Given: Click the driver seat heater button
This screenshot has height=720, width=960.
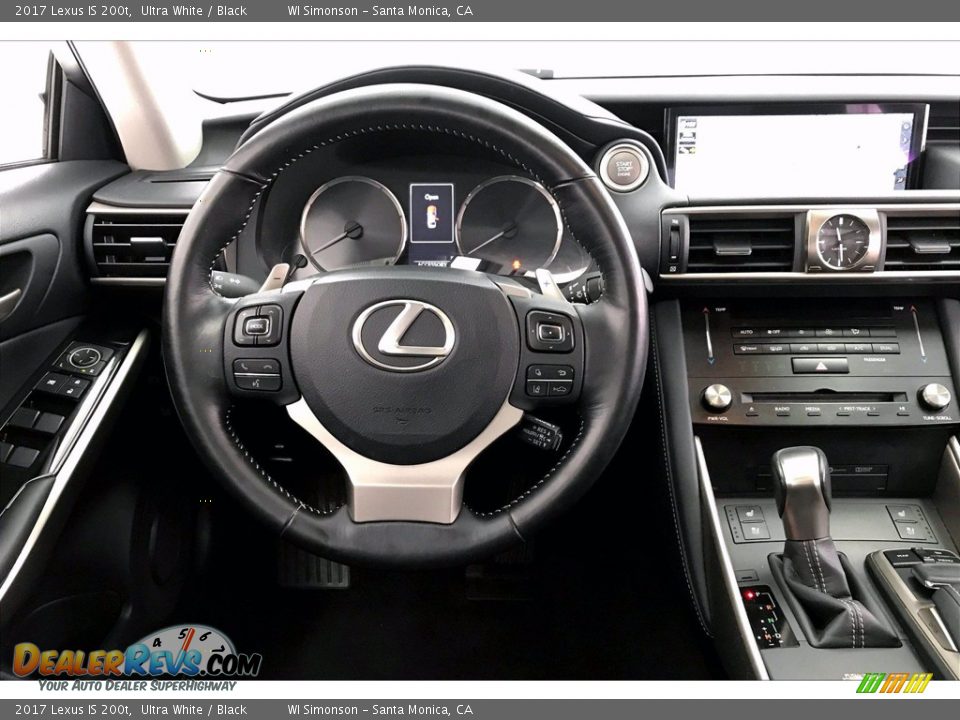Looking at the screenshot, I should coord(750,514).
